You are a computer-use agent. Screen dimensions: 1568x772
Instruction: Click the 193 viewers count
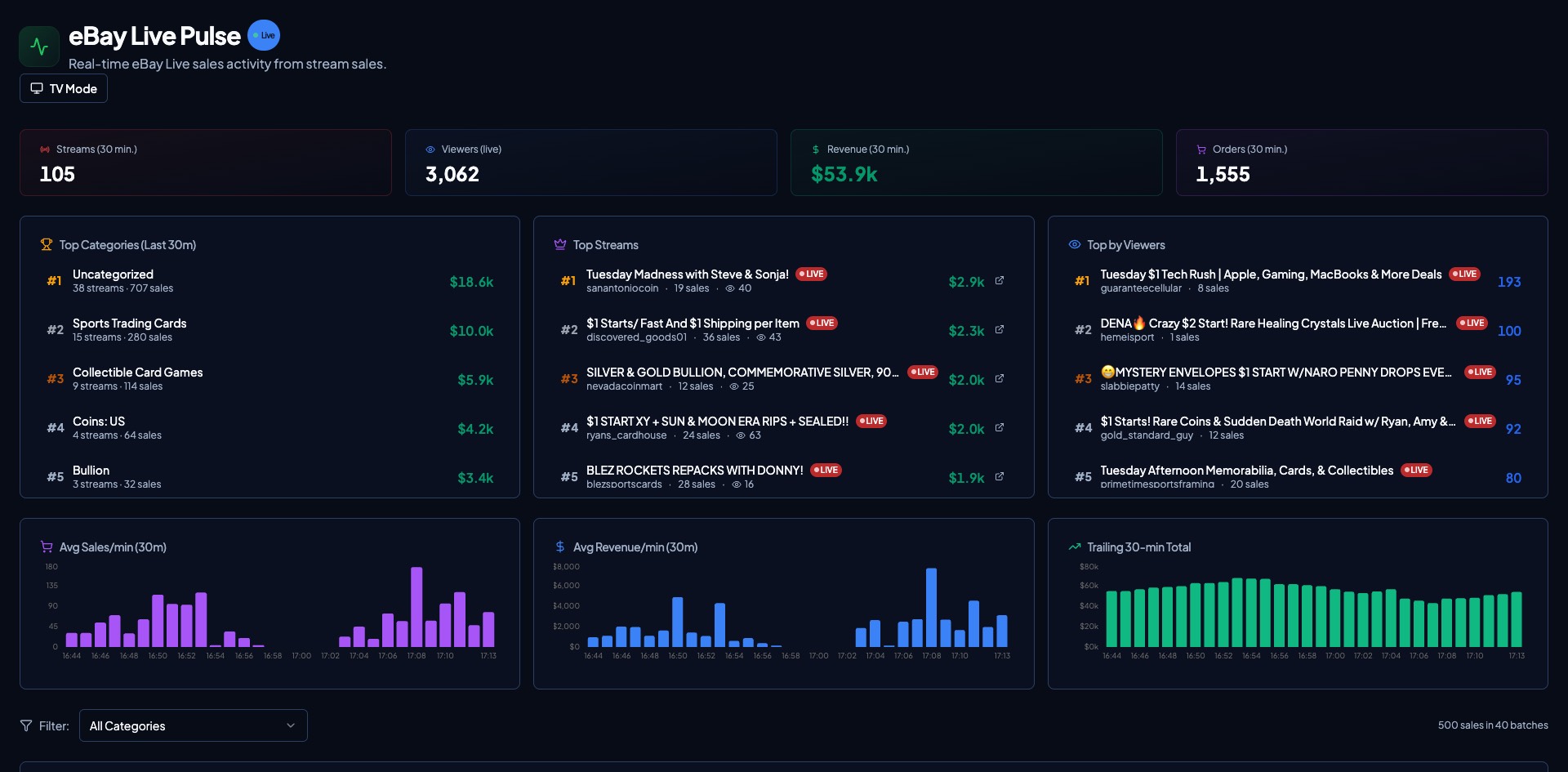pos(1509,282)
